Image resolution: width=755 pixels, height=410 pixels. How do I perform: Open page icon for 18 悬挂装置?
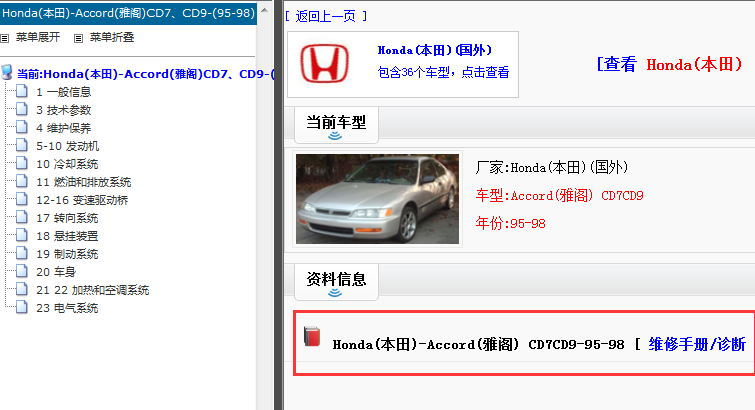(22, 235)
